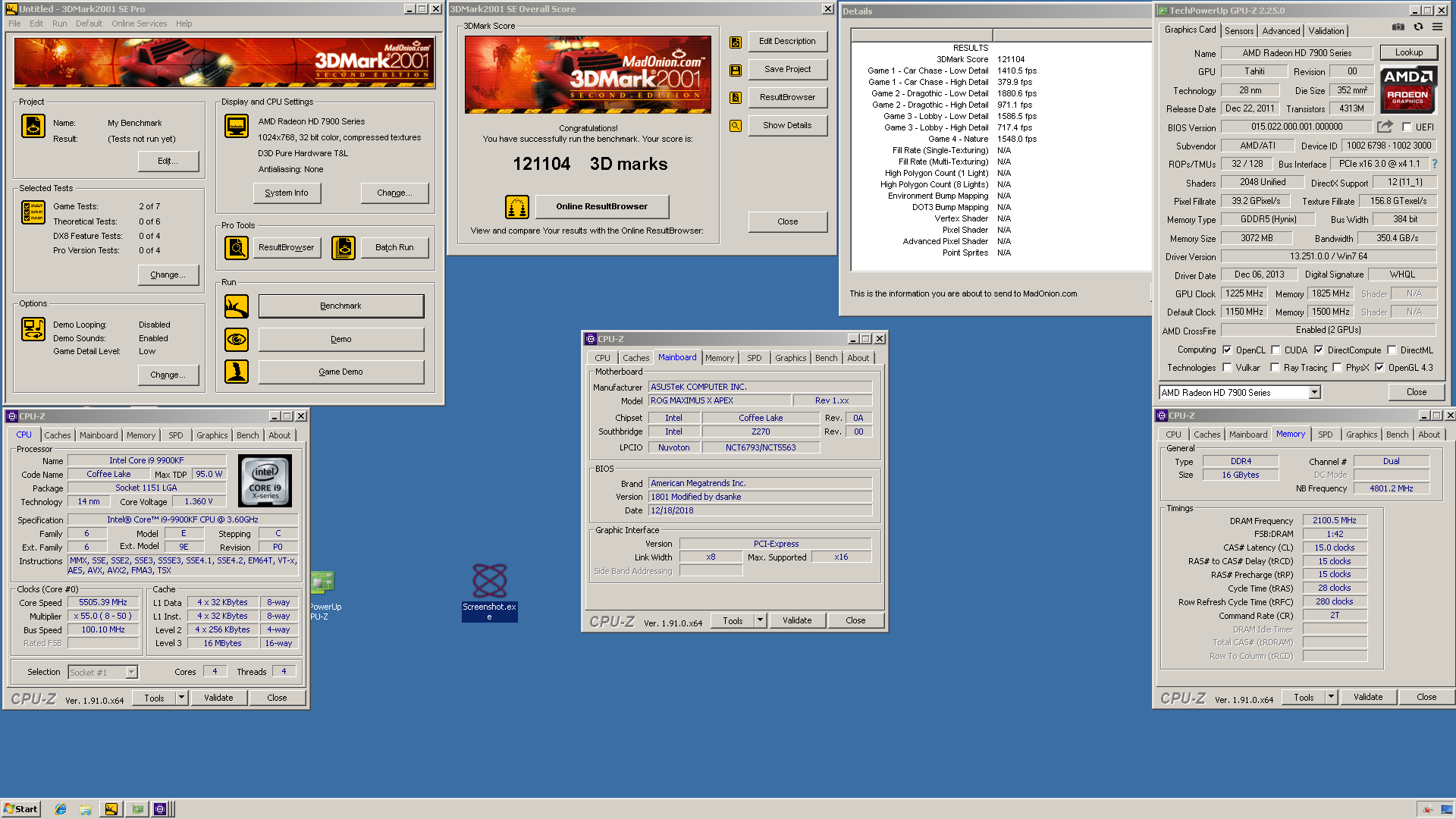
Task: Open Graphics tab in Memory CPU-Z window
Action: coord(1361,435)
